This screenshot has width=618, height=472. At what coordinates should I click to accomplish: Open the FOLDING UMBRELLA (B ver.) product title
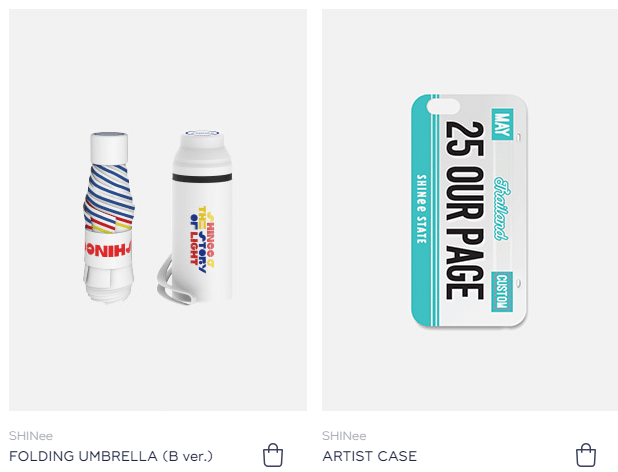coord(111,456)
